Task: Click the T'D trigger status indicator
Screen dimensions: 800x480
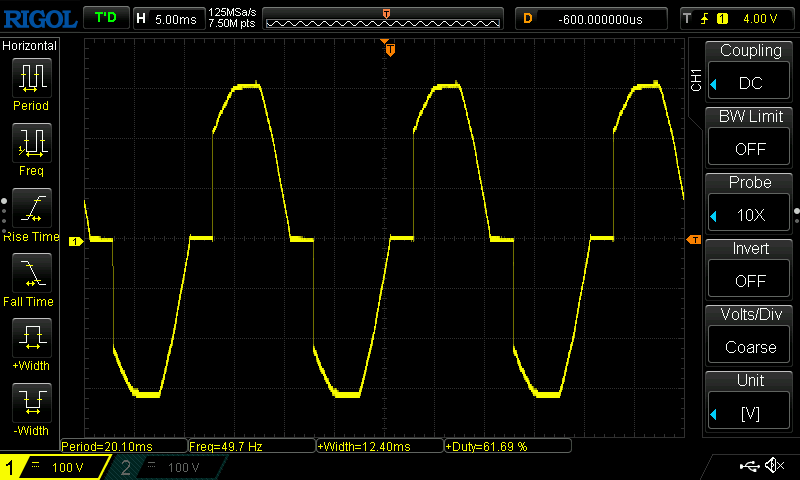Action: click(106, 18)
